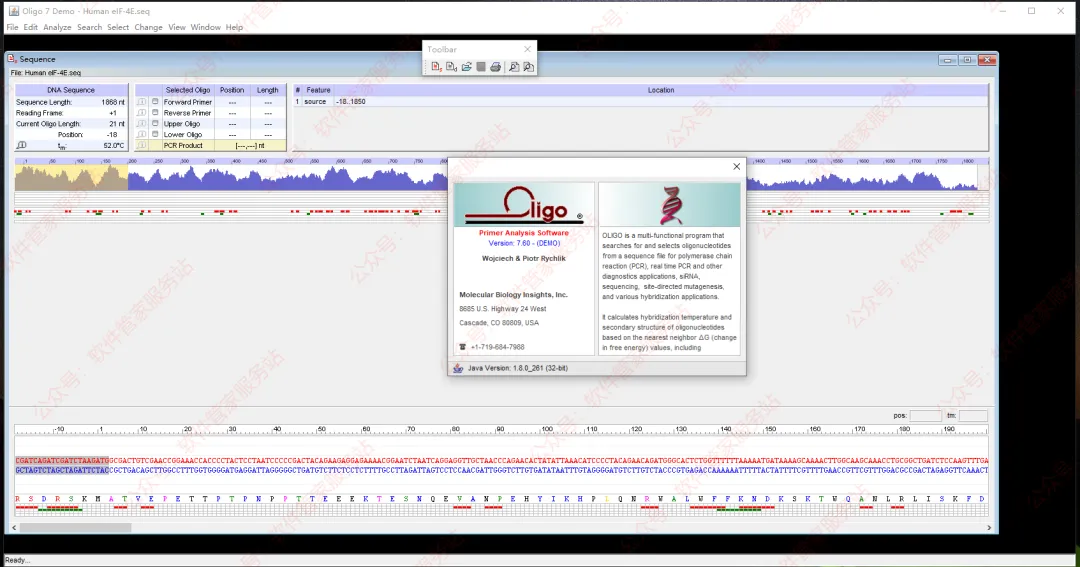Click the info icon beside Forward Primer
The height and width of the screenshot is (567, 1080).
142,102
